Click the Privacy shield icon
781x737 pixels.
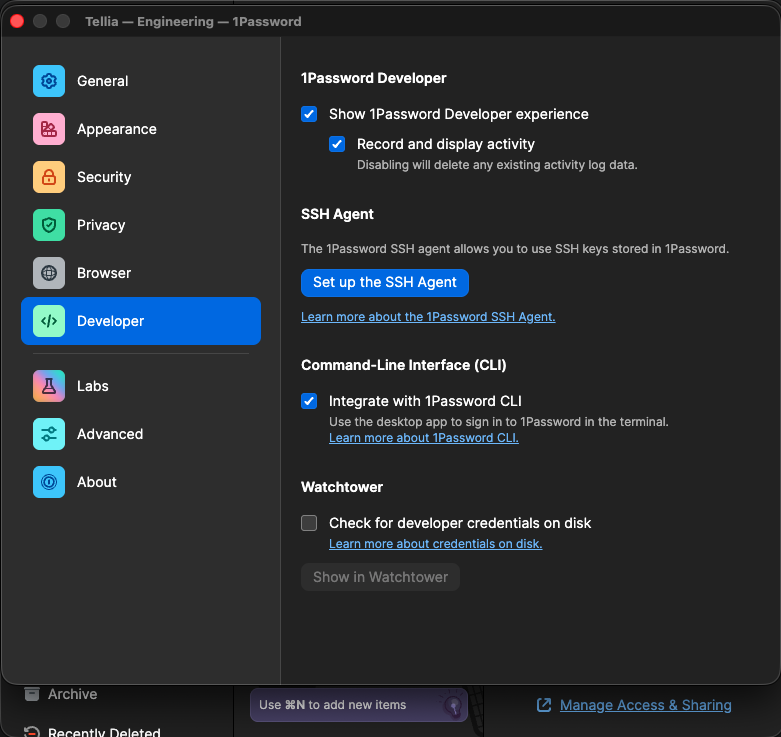tap(49, 225)
